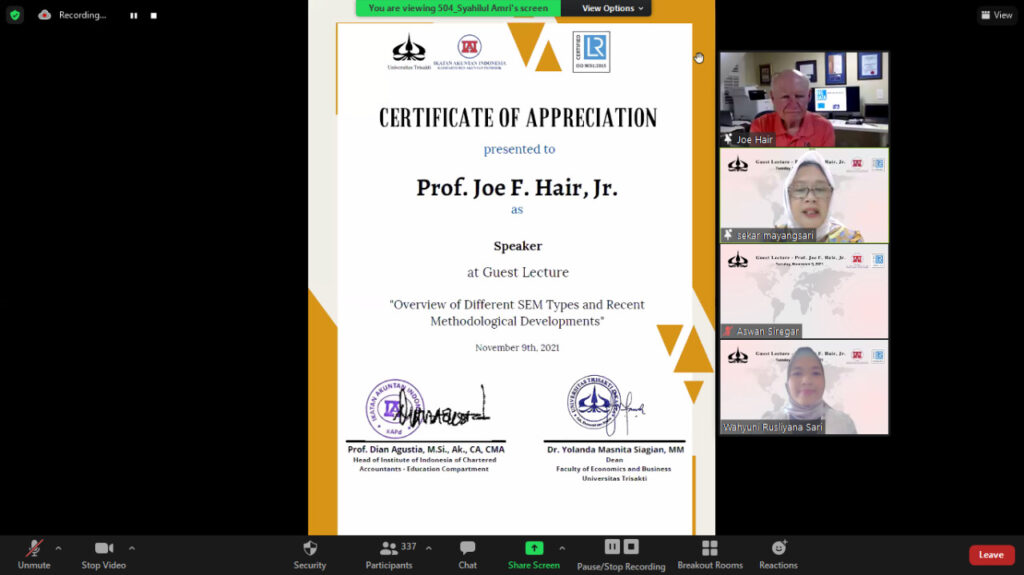This screenshot has width=1024, height=575.
Task: Click the Unmute microphone icon
Action: coord(34,548)
